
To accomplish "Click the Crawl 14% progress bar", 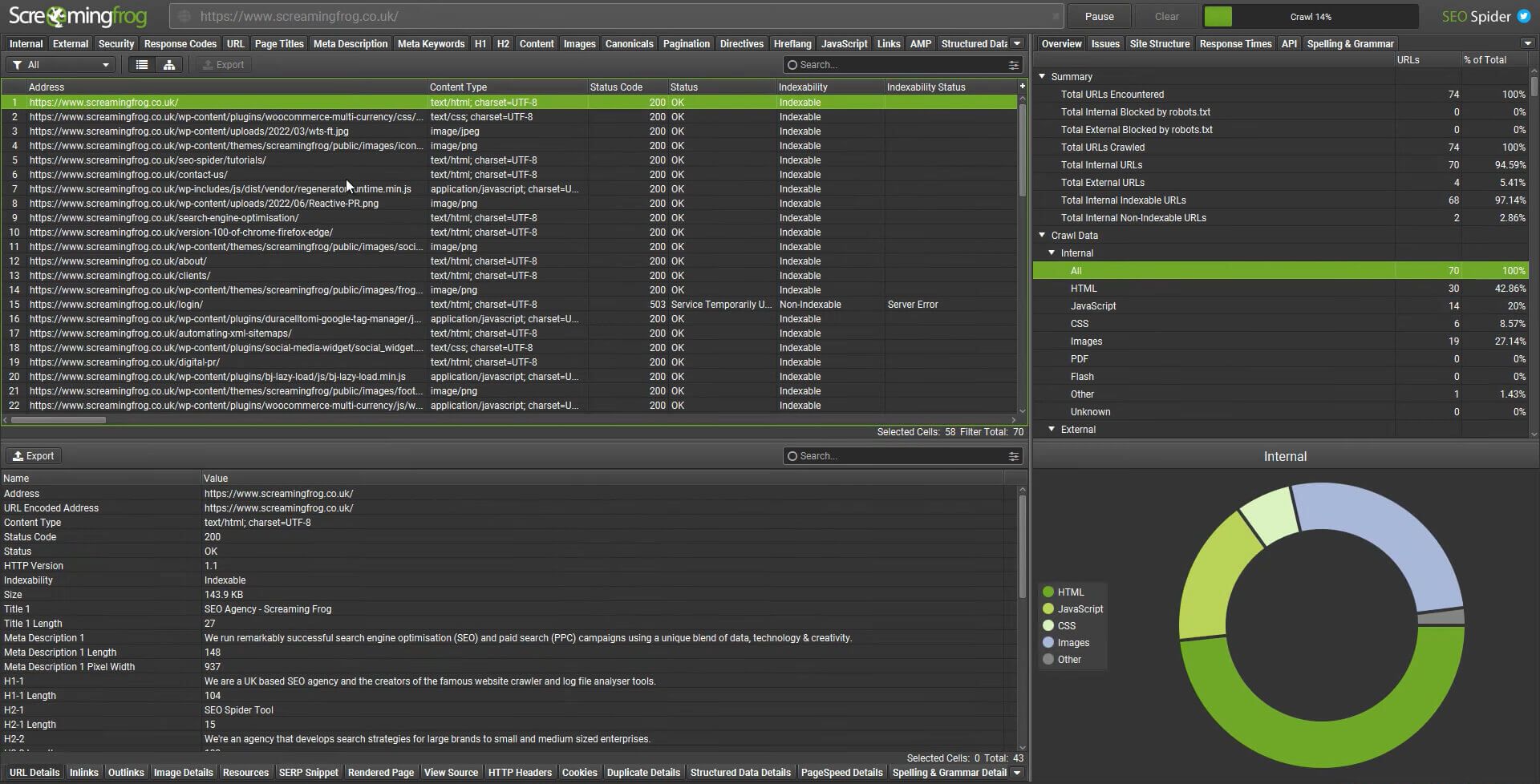I will [x=1311, y=16].
